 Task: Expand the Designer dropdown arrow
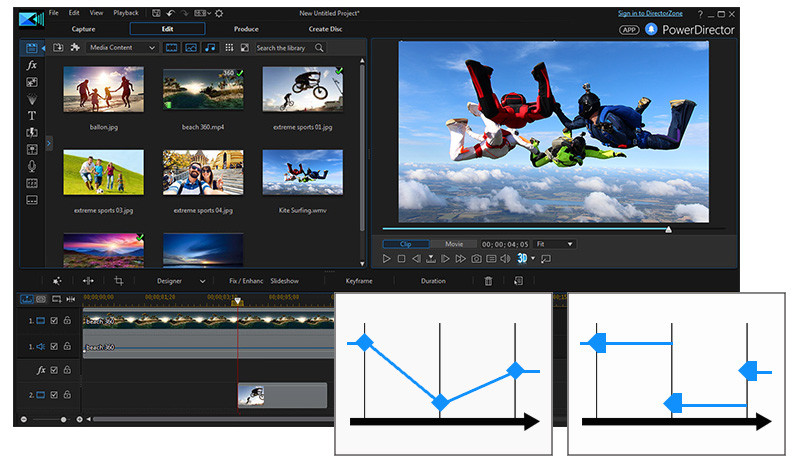203,281
